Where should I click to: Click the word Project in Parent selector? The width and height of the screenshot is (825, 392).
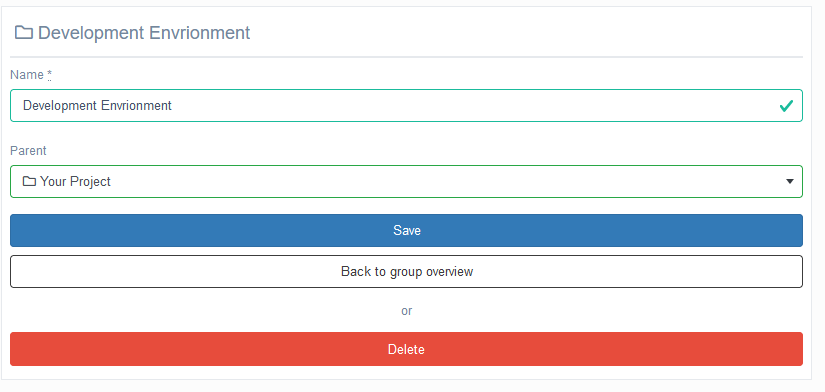point(90,182)
